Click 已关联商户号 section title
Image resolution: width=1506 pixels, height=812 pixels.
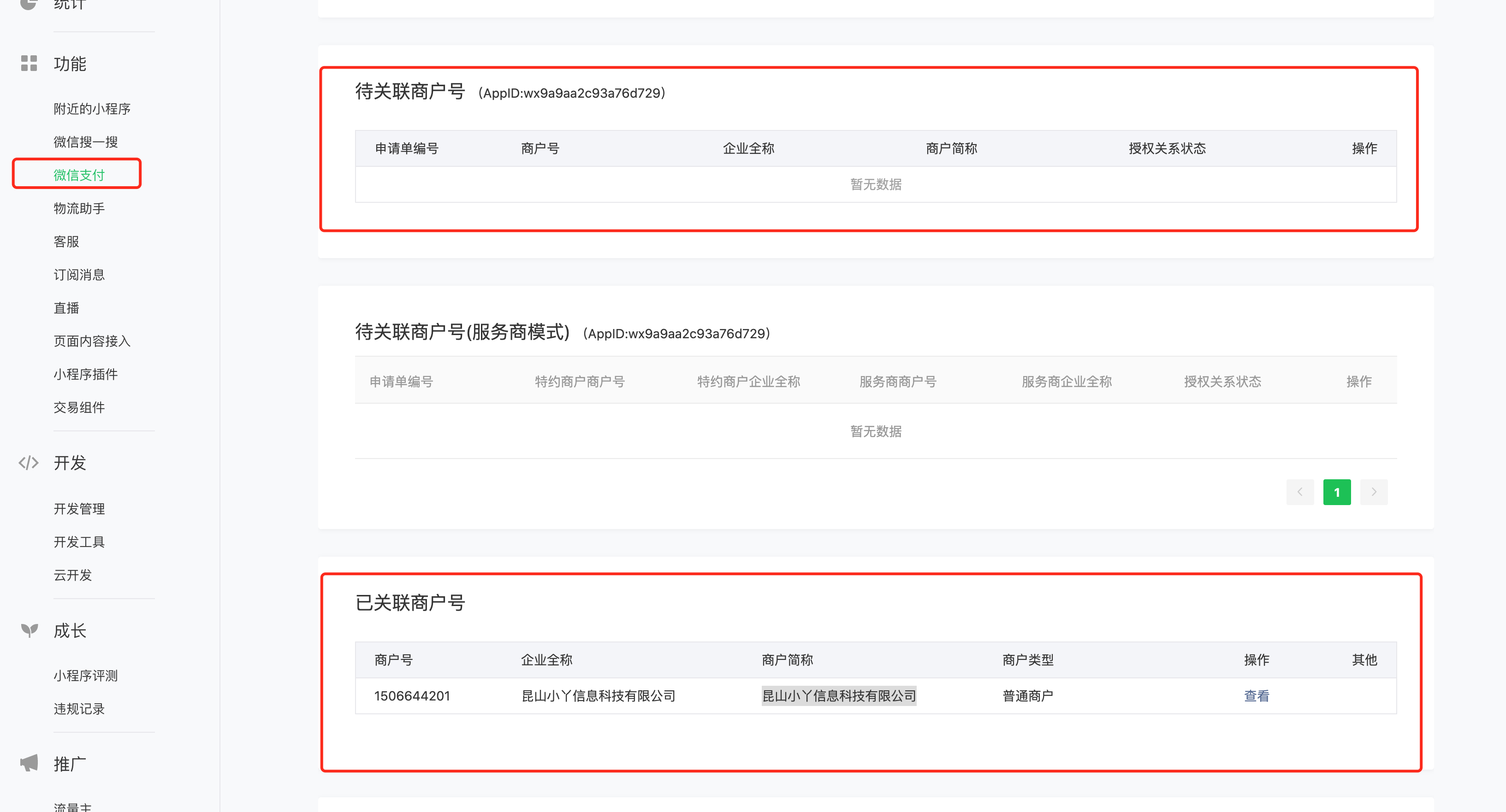(x=410, y=602)
